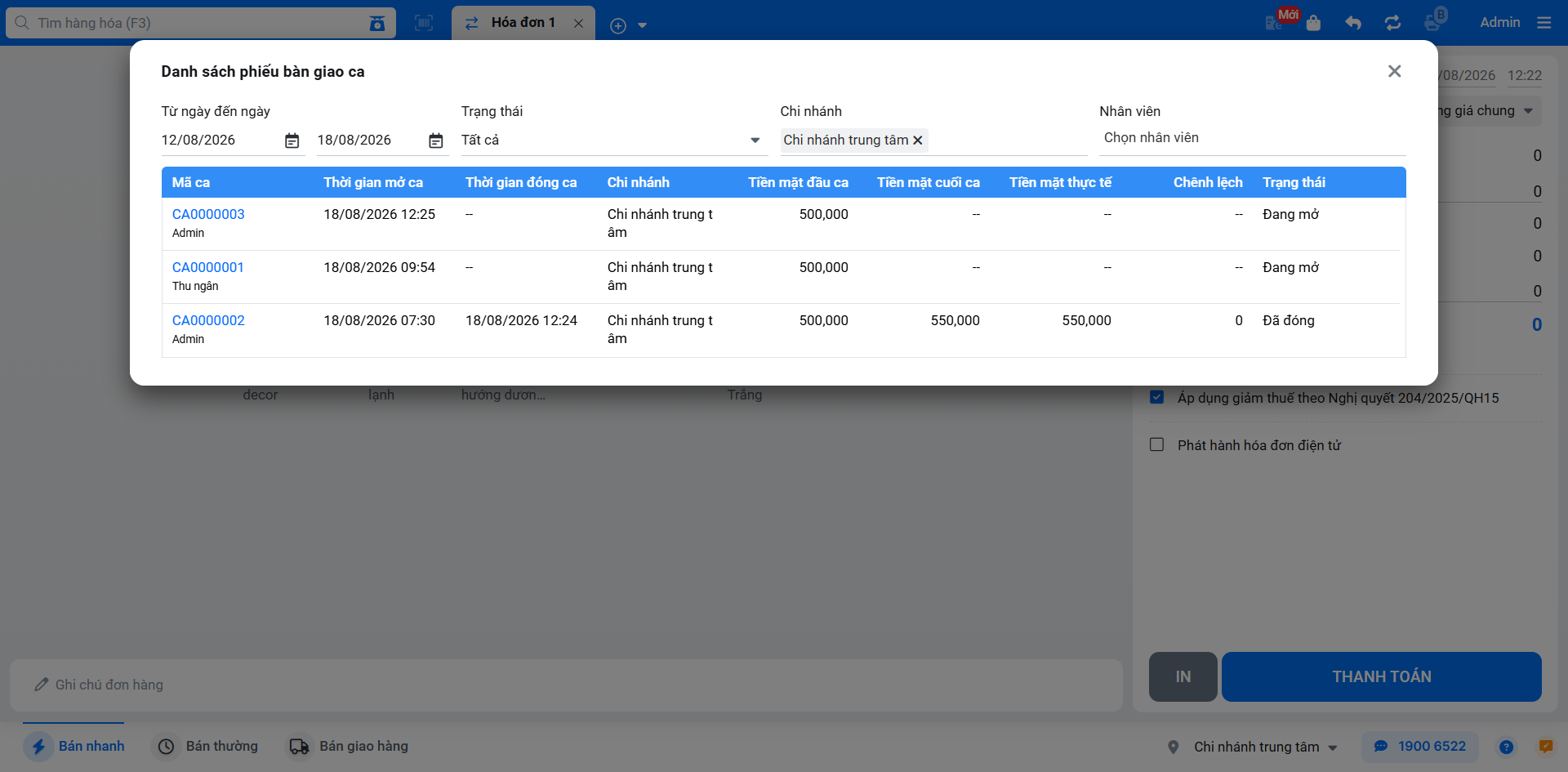The width and height of the screenshot is (1568, 772).
Task: Open the Admin account menu
Action: (x=1499, y=23)
